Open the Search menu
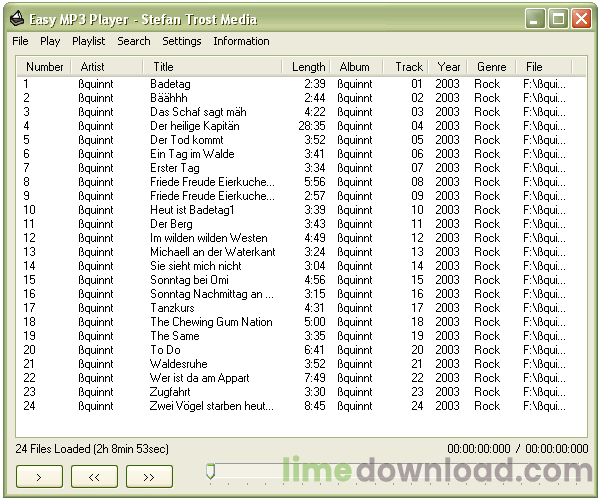This screenshot has height=501, width=600. coord(133,41)
